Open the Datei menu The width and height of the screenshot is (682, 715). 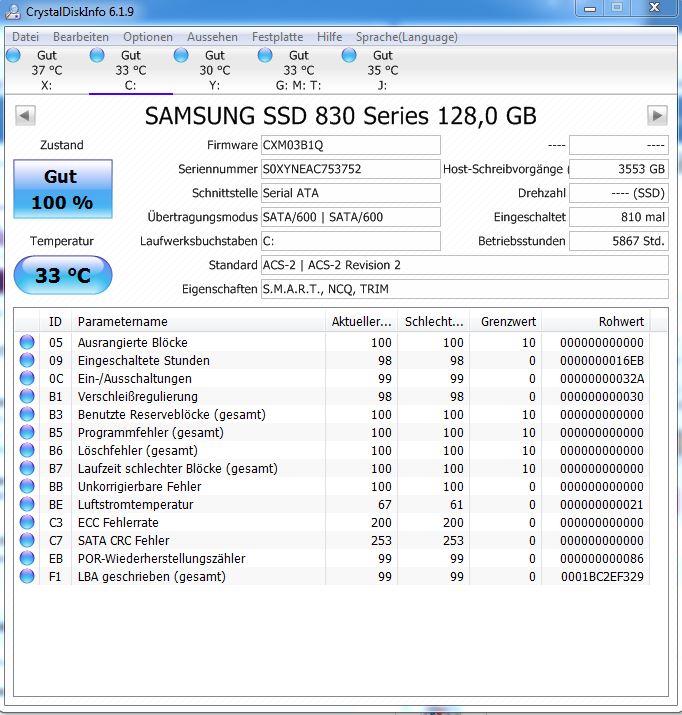26,37
